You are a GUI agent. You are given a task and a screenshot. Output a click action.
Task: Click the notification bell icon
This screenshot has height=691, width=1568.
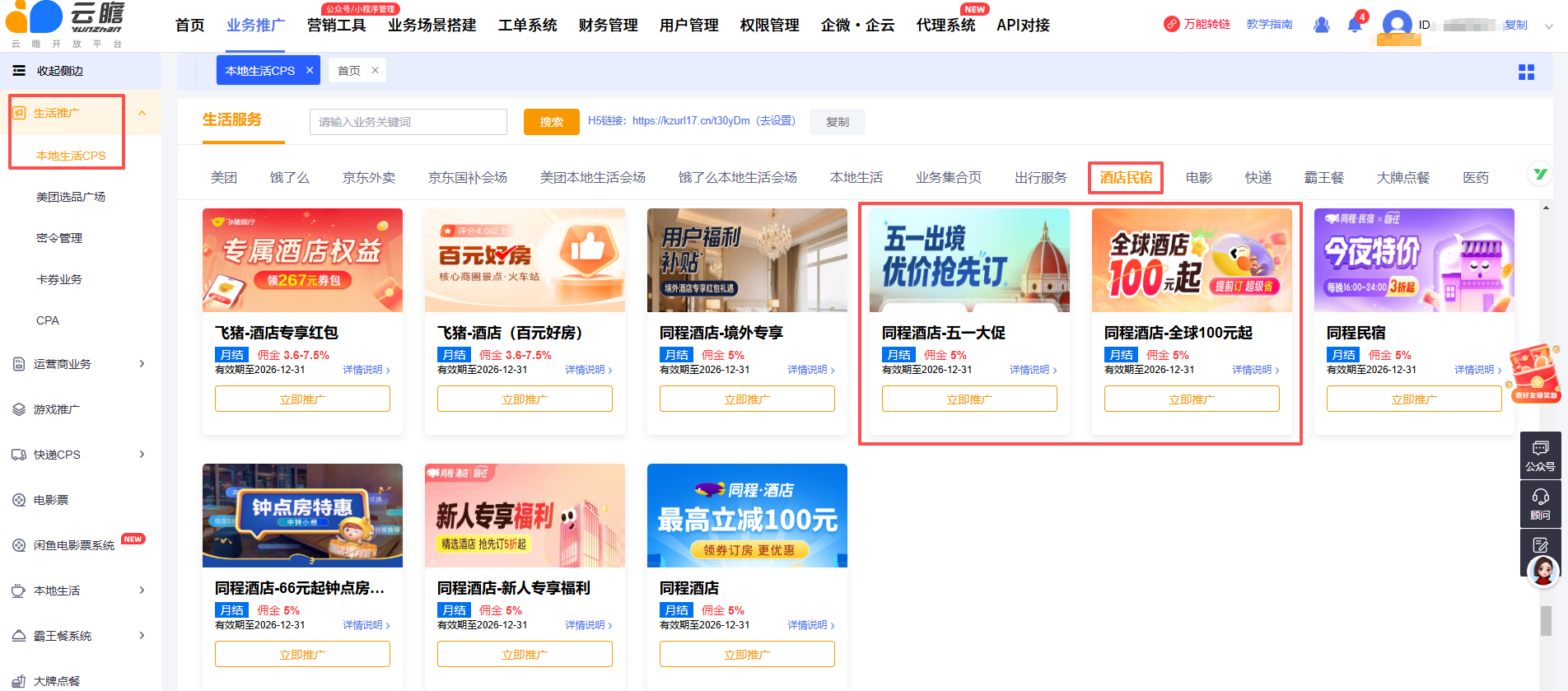1354,26
